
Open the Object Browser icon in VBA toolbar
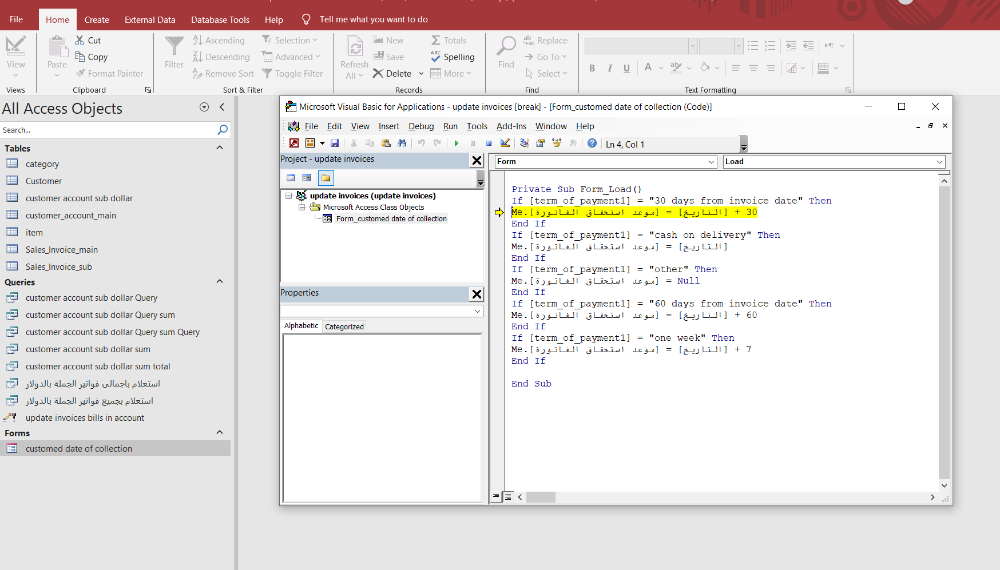(557, 143)
